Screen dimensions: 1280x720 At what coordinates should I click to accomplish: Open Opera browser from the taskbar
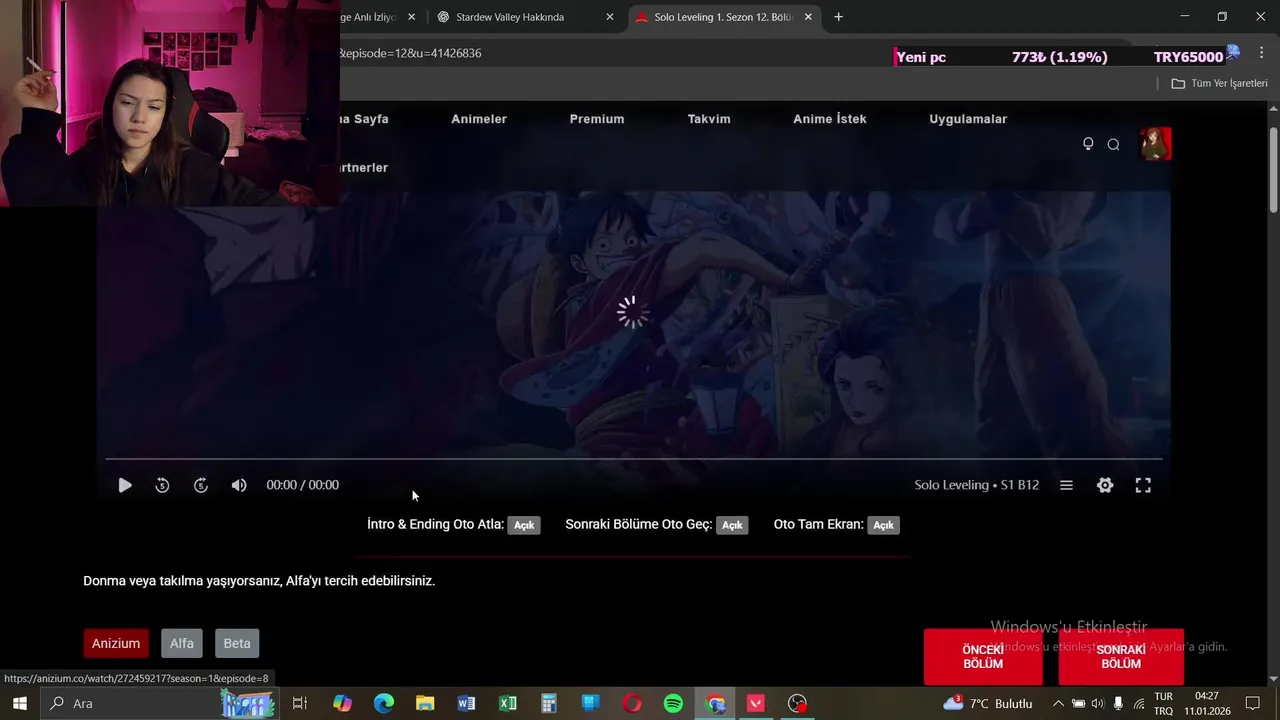632,703
